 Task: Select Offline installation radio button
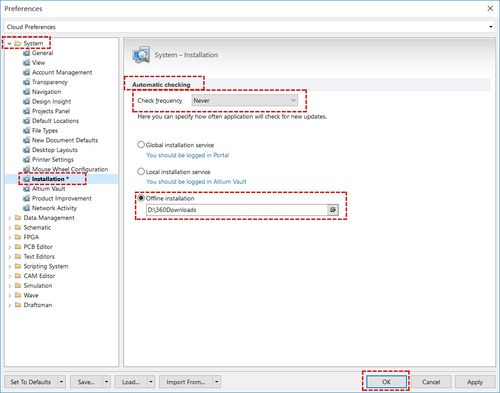(141, 198)
